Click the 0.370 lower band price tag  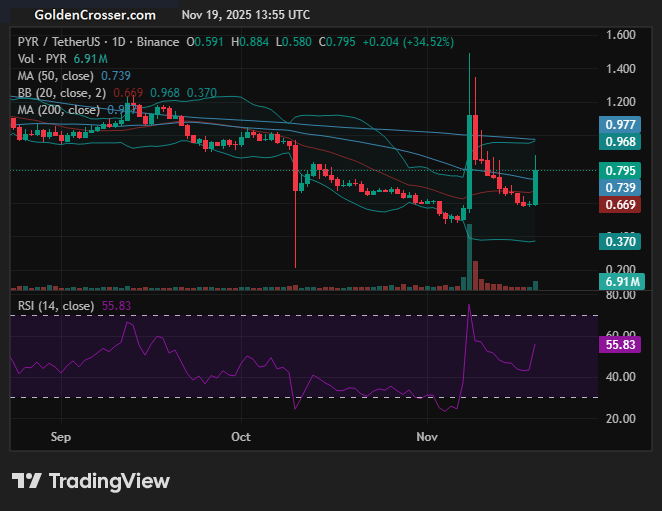point(620,242)
